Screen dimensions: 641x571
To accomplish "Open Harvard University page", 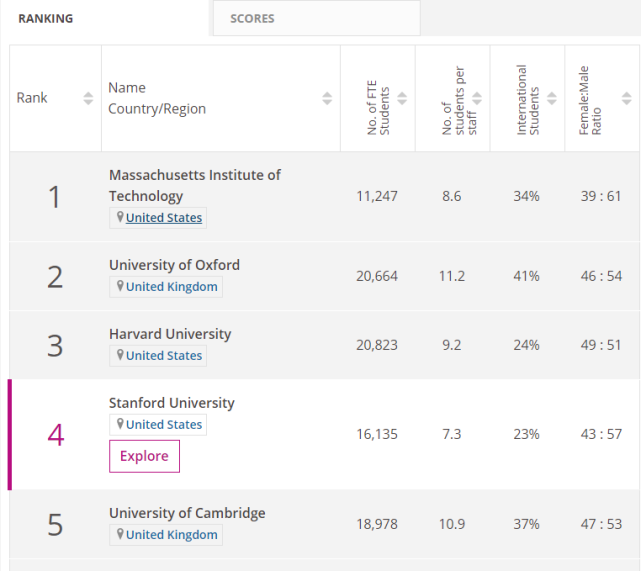I will click(x=169, y=334).
